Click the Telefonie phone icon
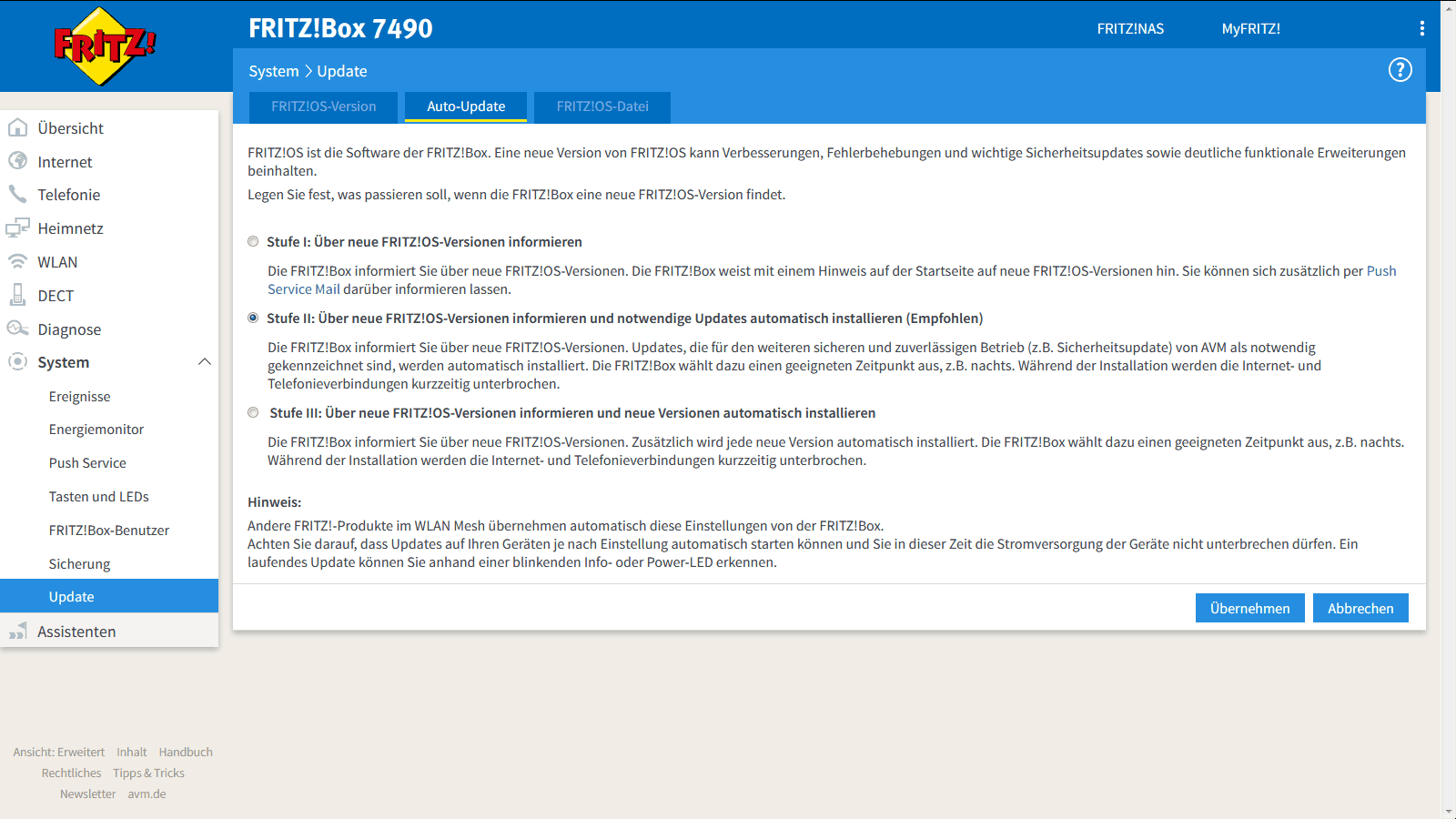1456x819 pixels. tap(17, 194)
